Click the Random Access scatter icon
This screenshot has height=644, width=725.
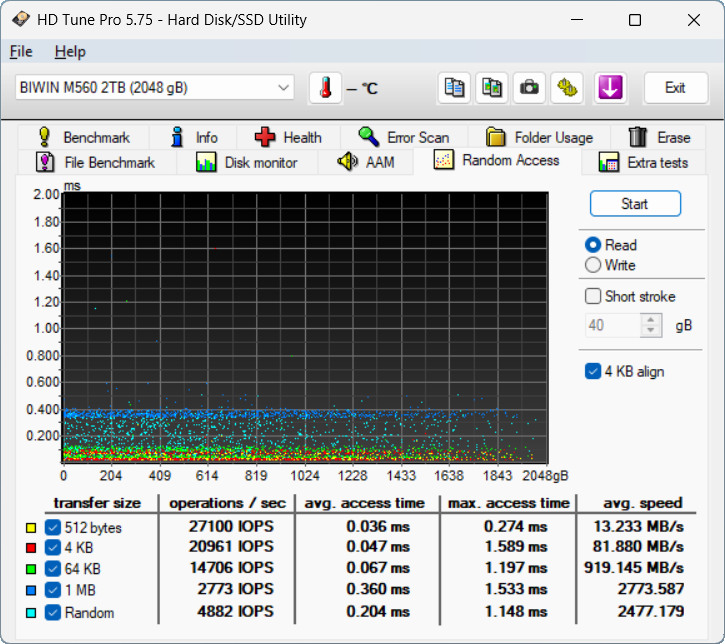pyautogui.click(x=443, y=160)
